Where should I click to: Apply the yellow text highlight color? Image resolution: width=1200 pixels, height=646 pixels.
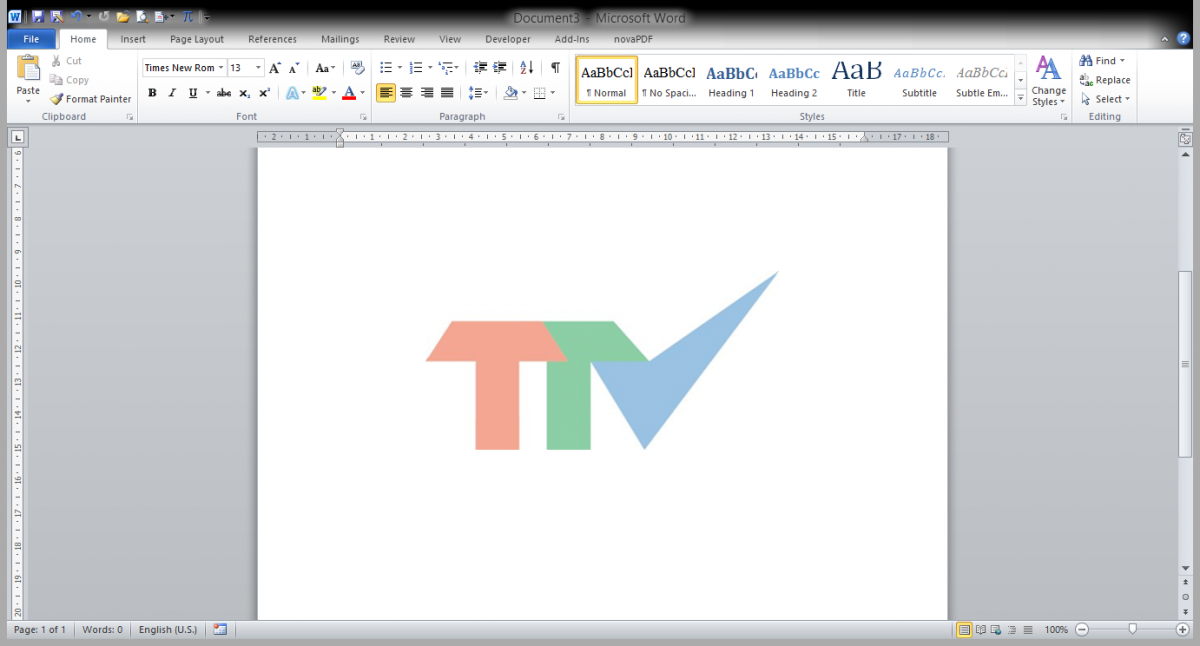[319, 93]
